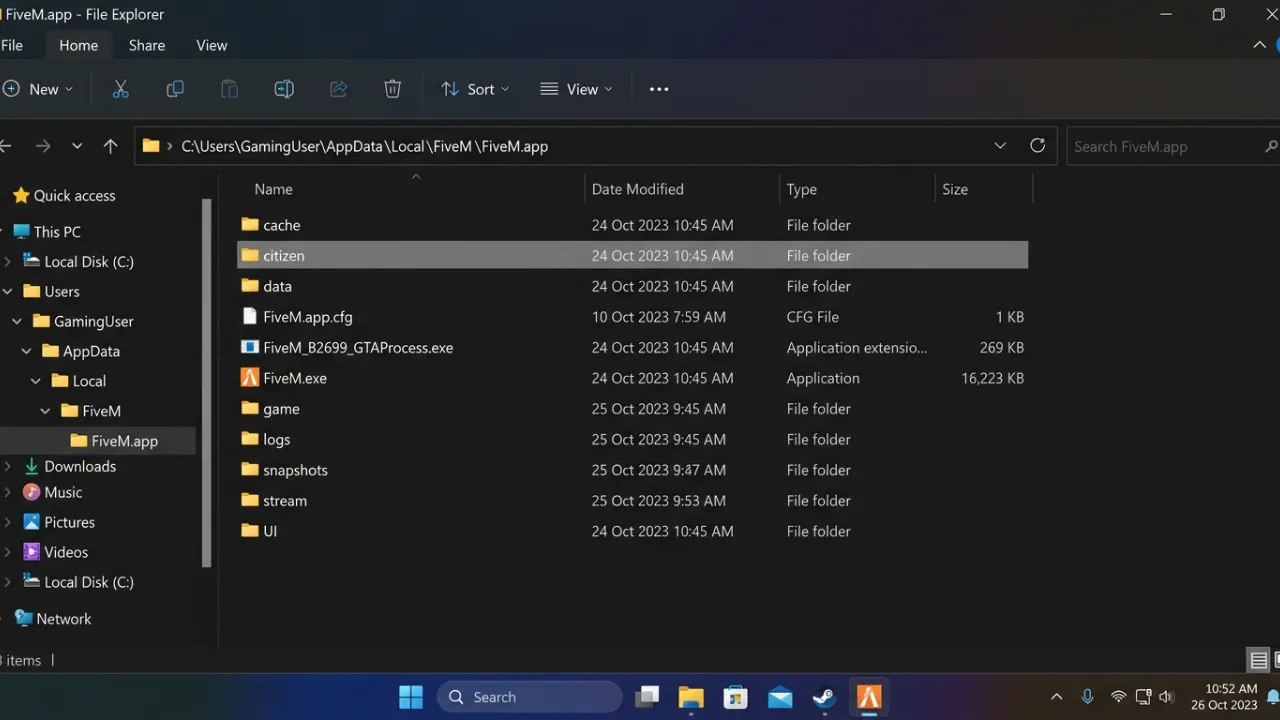Select the View ribbon tab
Screen dimensions: 1280x720
212,45
